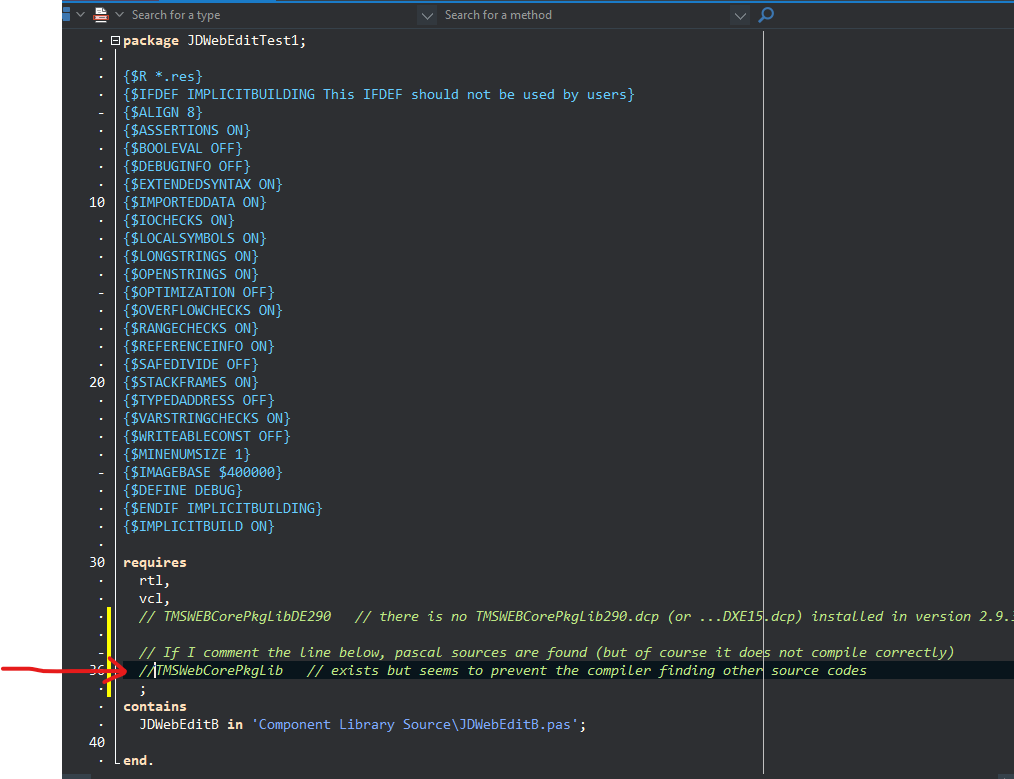Open the chevron left of the document icon
This screenshot has height=779, width=1014.
coord(81,15)
